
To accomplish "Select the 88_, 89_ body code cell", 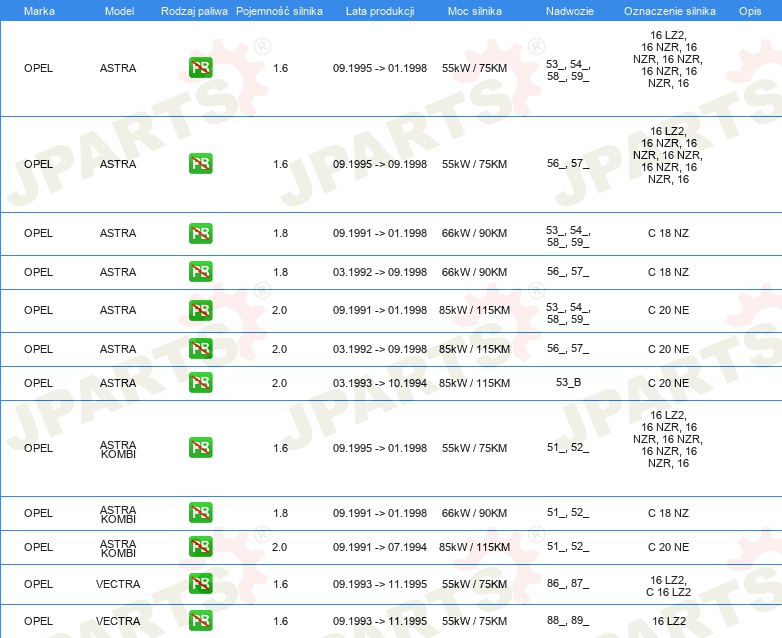I will click(x=568, y=620).
